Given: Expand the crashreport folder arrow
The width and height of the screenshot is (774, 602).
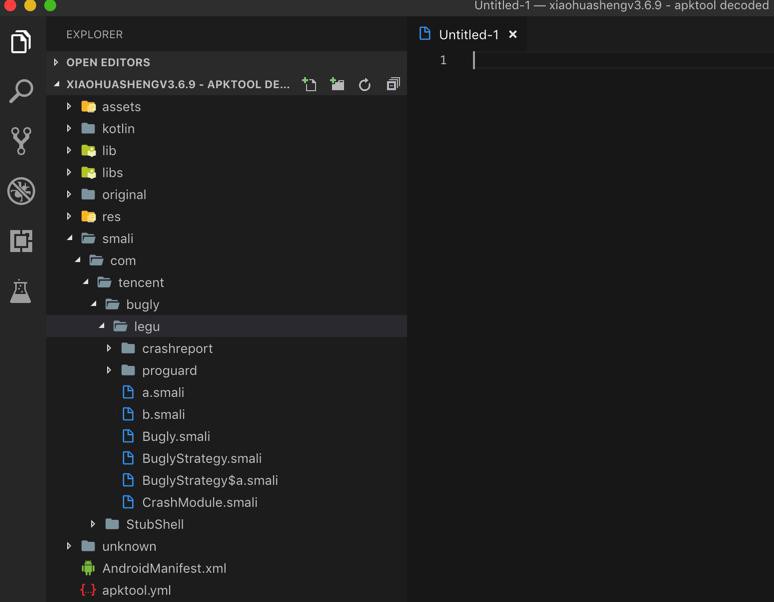Looking at the screenshot, I should (x=109, y=348).
